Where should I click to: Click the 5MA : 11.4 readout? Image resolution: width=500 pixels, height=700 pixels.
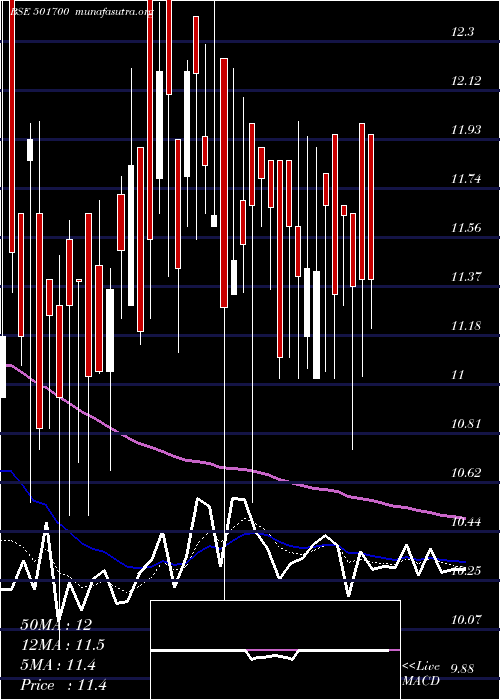(58, 665)
